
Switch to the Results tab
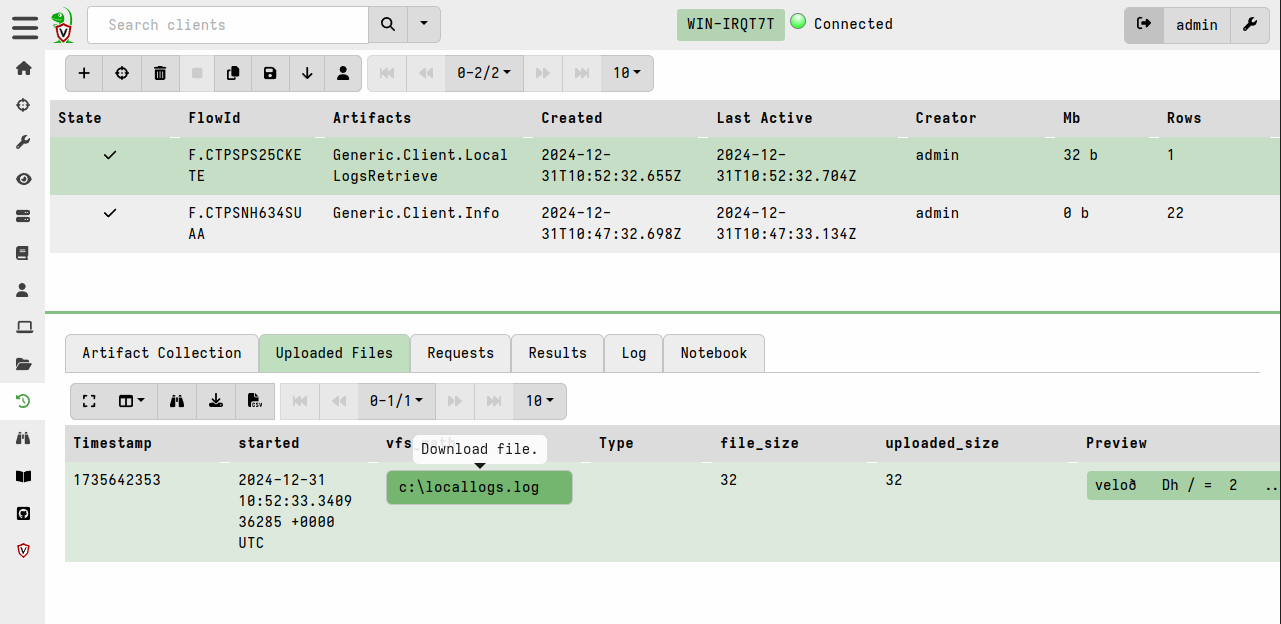coord(557,353)
